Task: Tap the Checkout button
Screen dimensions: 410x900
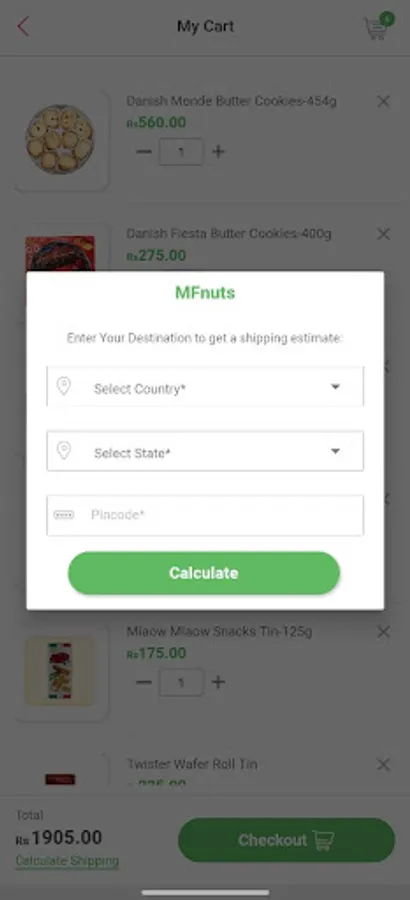Action: pyautogui.click(x=287, y=840)
